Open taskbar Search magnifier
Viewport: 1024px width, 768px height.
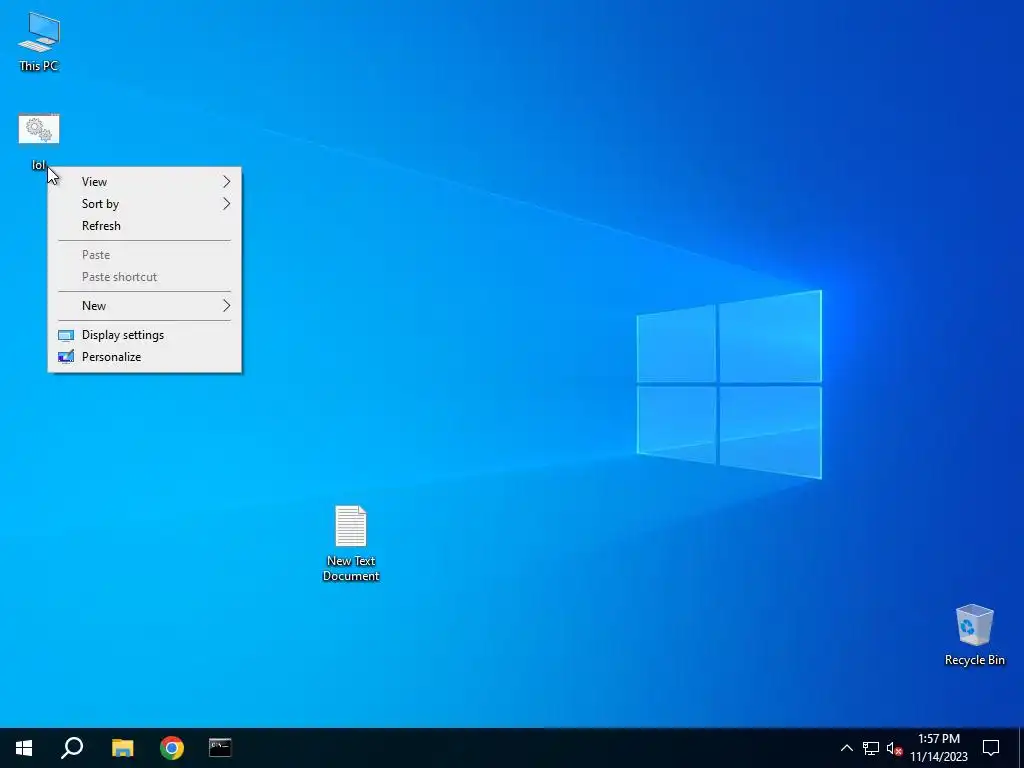pos(72,748)
